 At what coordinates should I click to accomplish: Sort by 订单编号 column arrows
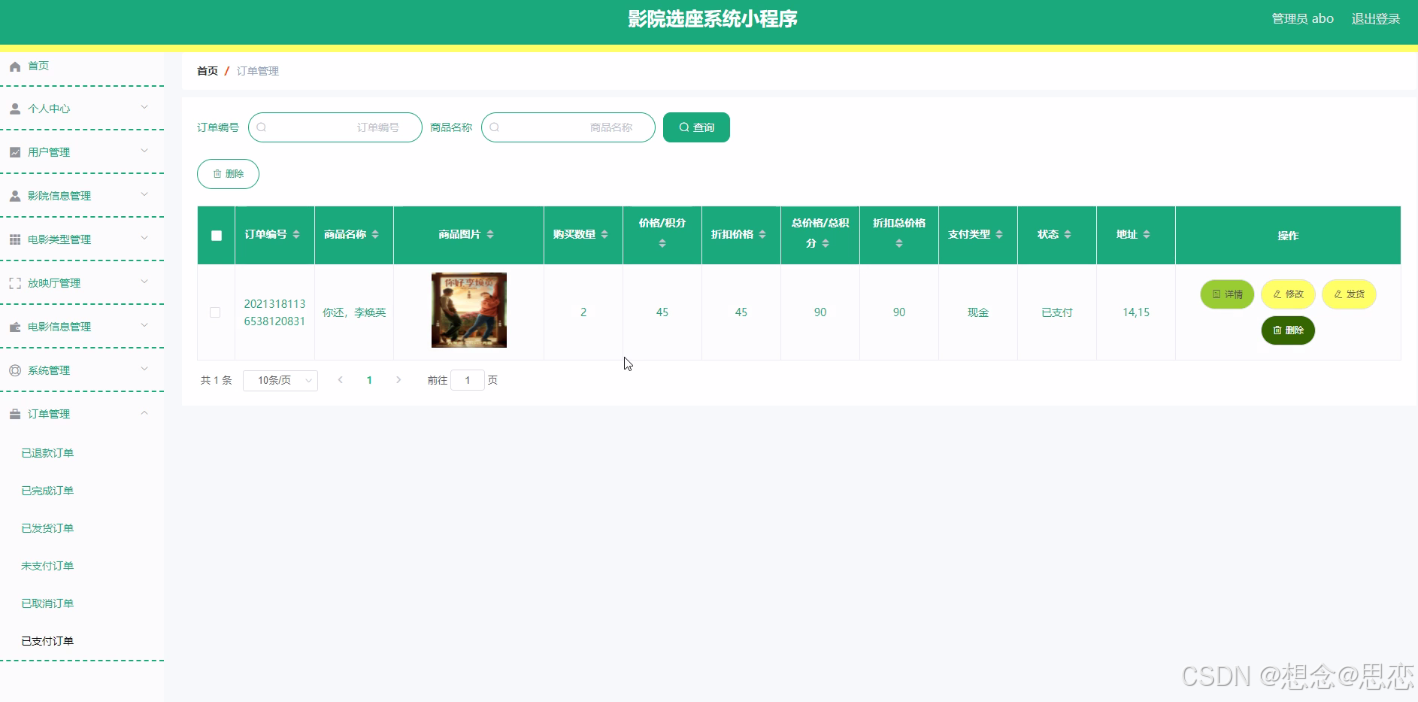pos(296,235)
